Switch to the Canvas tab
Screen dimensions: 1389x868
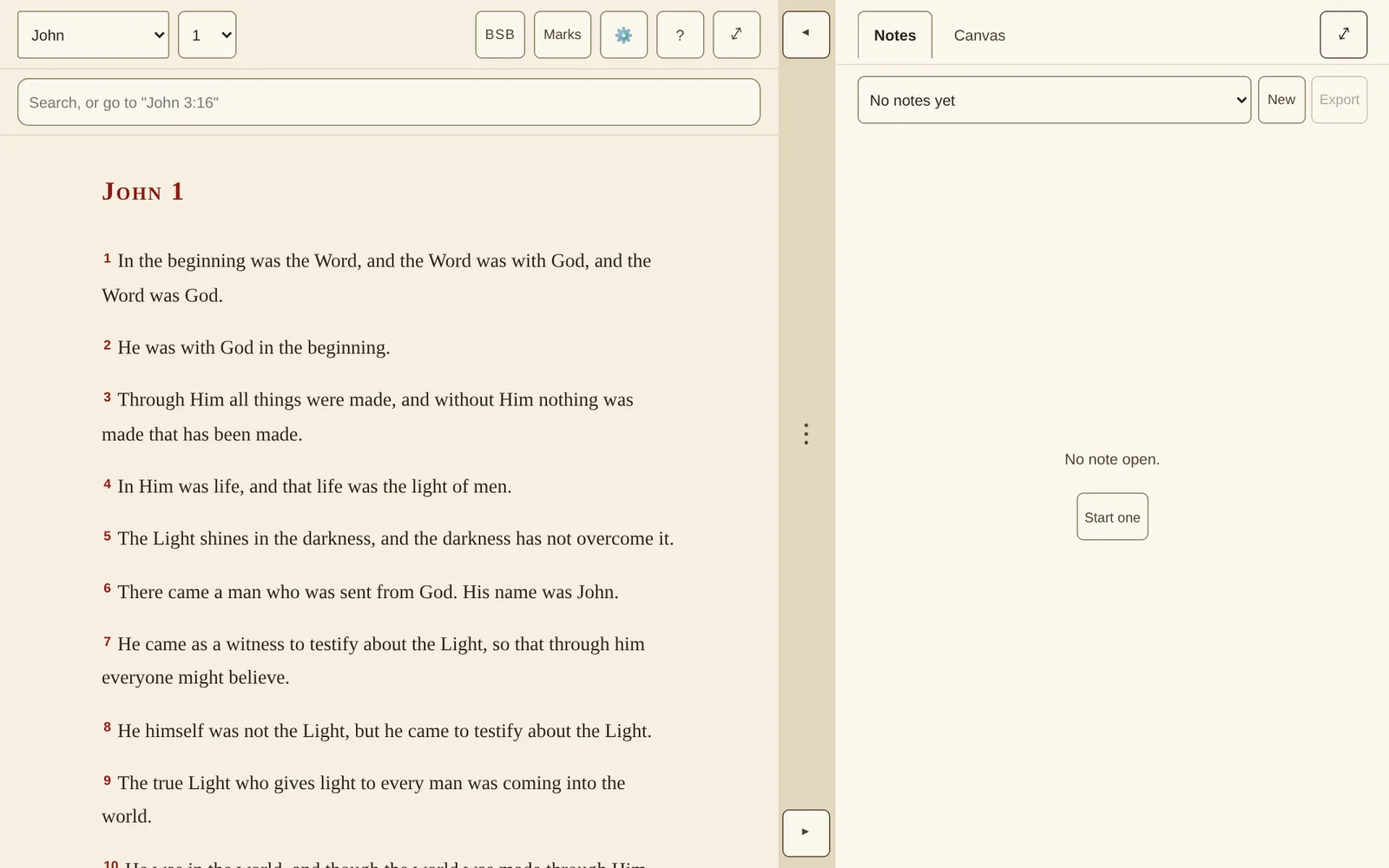(979, 36)
